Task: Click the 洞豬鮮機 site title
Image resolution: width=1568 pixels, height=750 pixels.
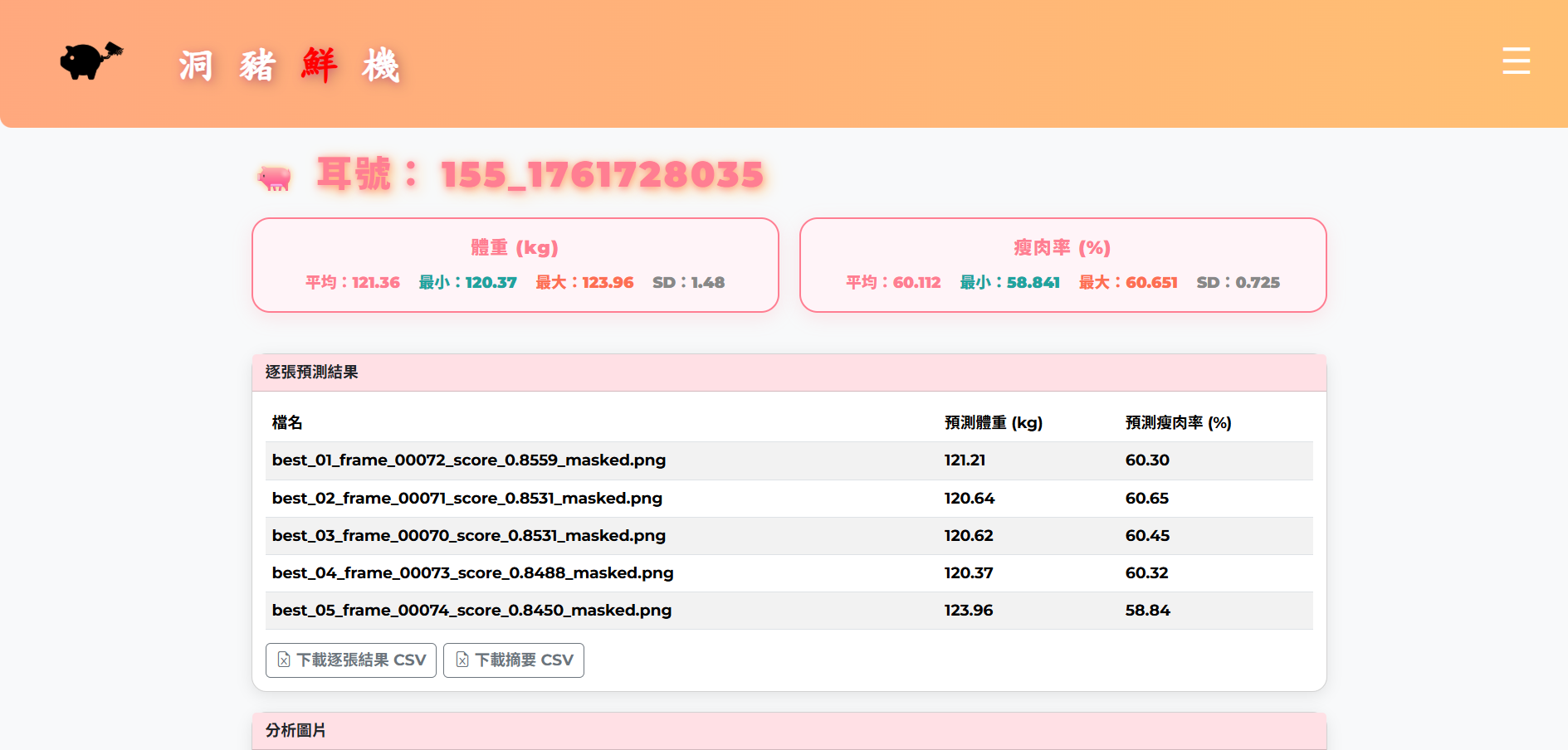Action: tap(289, 66)
